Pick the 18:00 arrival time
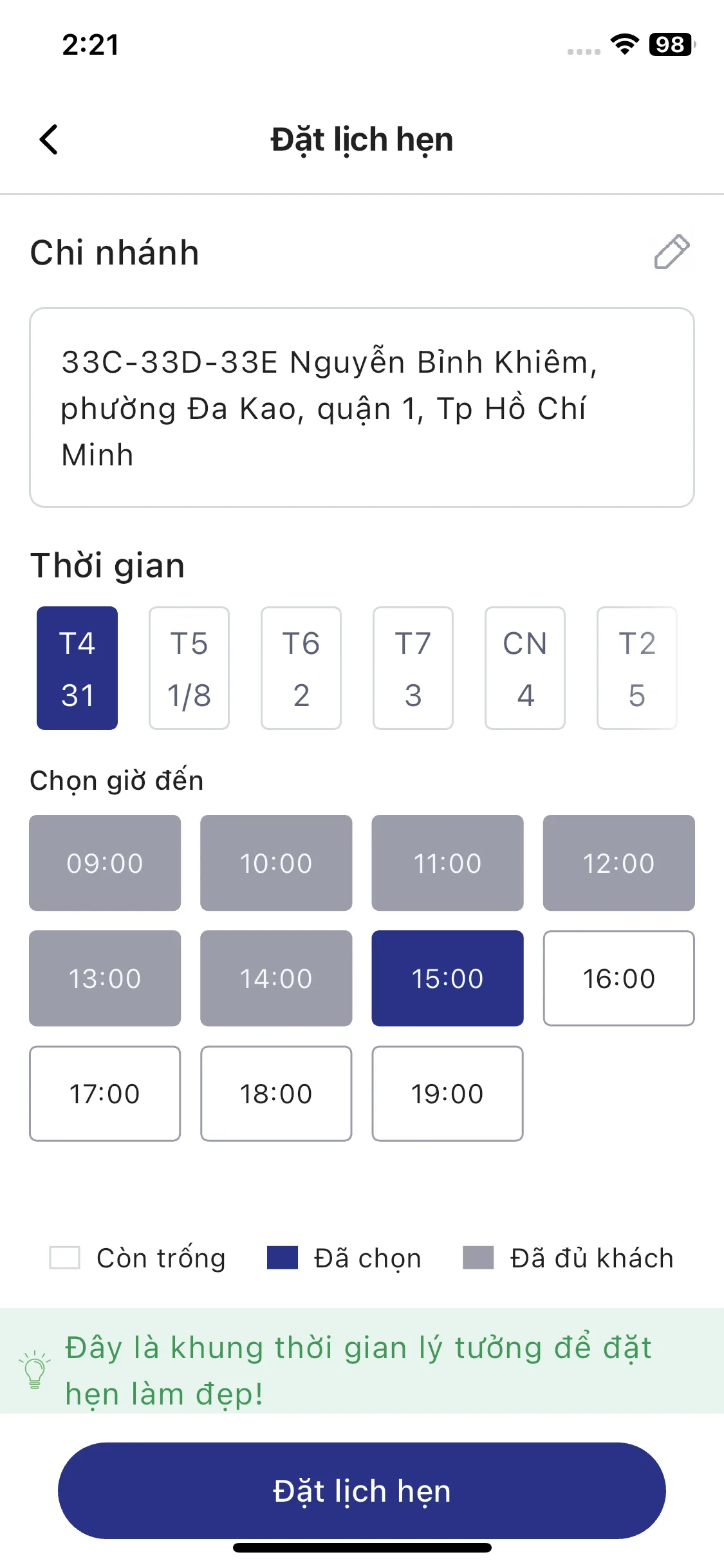Image resolution: width=724 pixels, height=1568 pixels. [x=276, y=1094]
